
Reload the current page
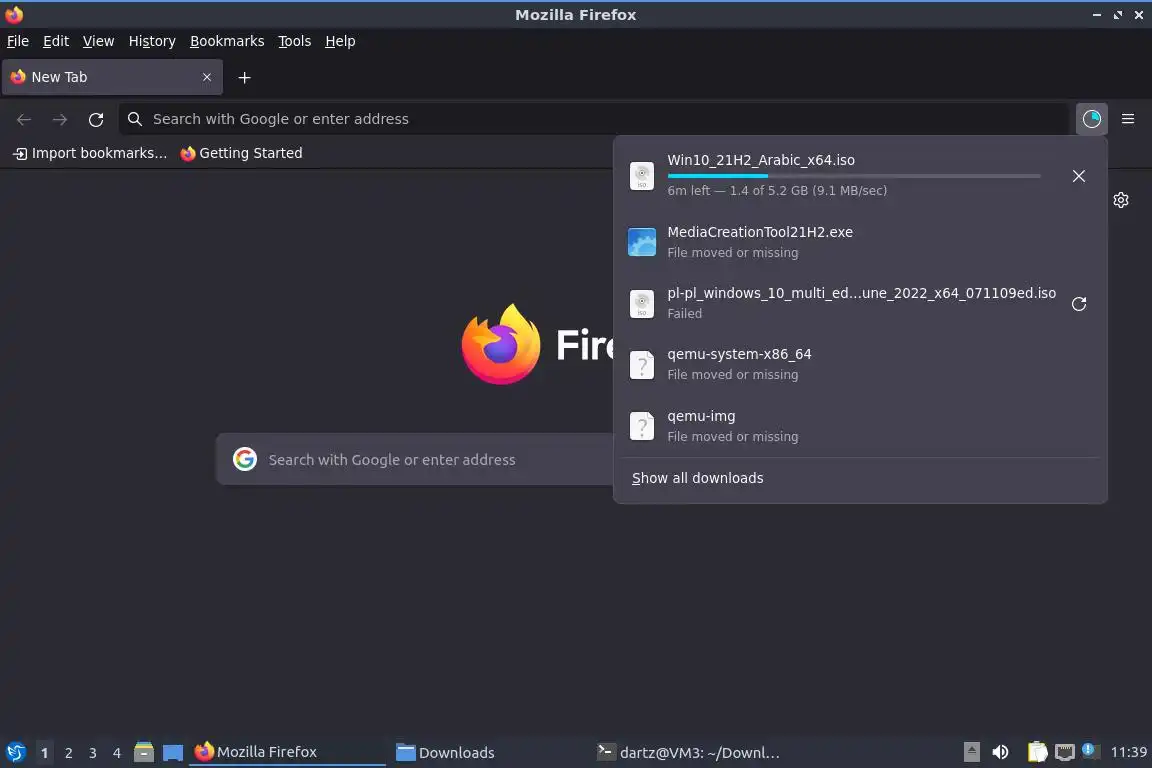(x=96, y=119)
